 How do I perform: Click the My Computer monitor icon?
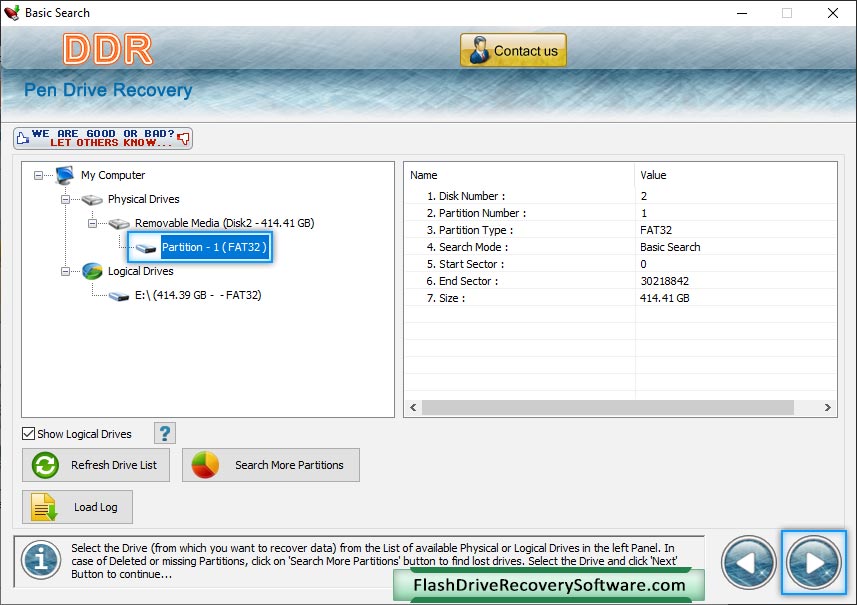[x=64, y=175]
